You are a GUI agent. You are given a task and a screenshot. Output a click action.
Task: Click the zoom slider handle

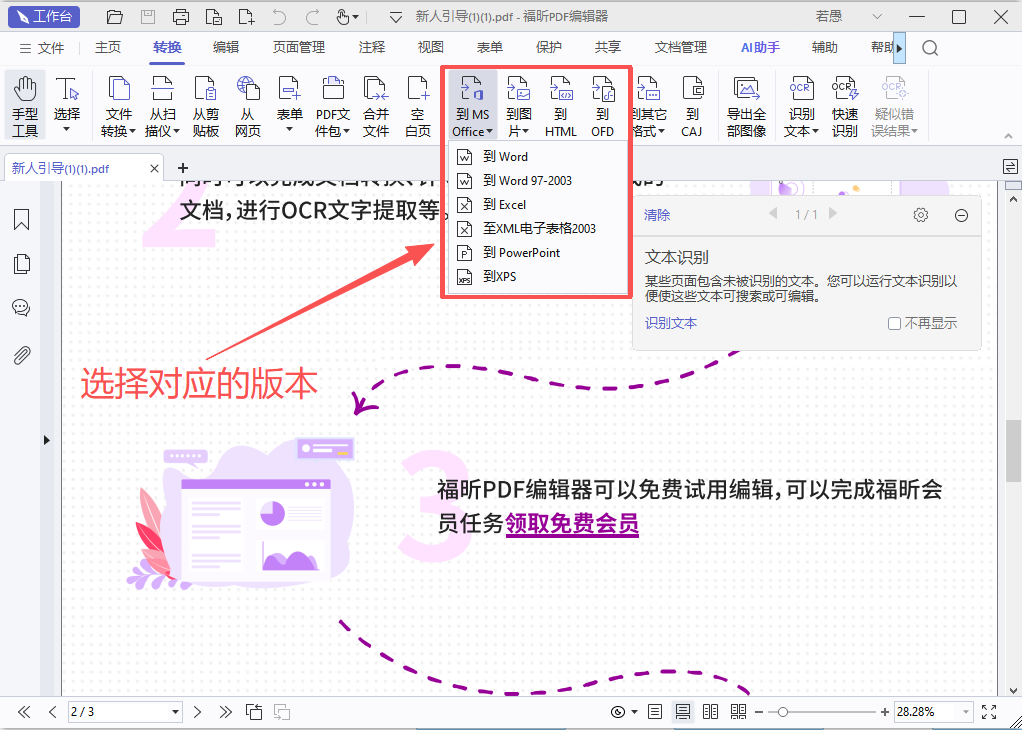click(x=783, y=712)
